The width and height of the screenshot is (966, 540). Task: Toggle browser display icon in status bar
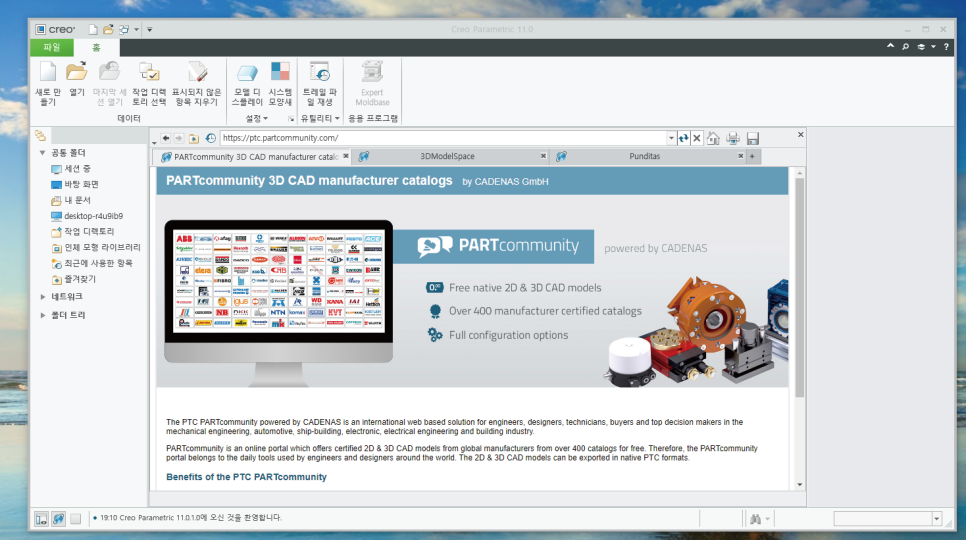(59, 518)
